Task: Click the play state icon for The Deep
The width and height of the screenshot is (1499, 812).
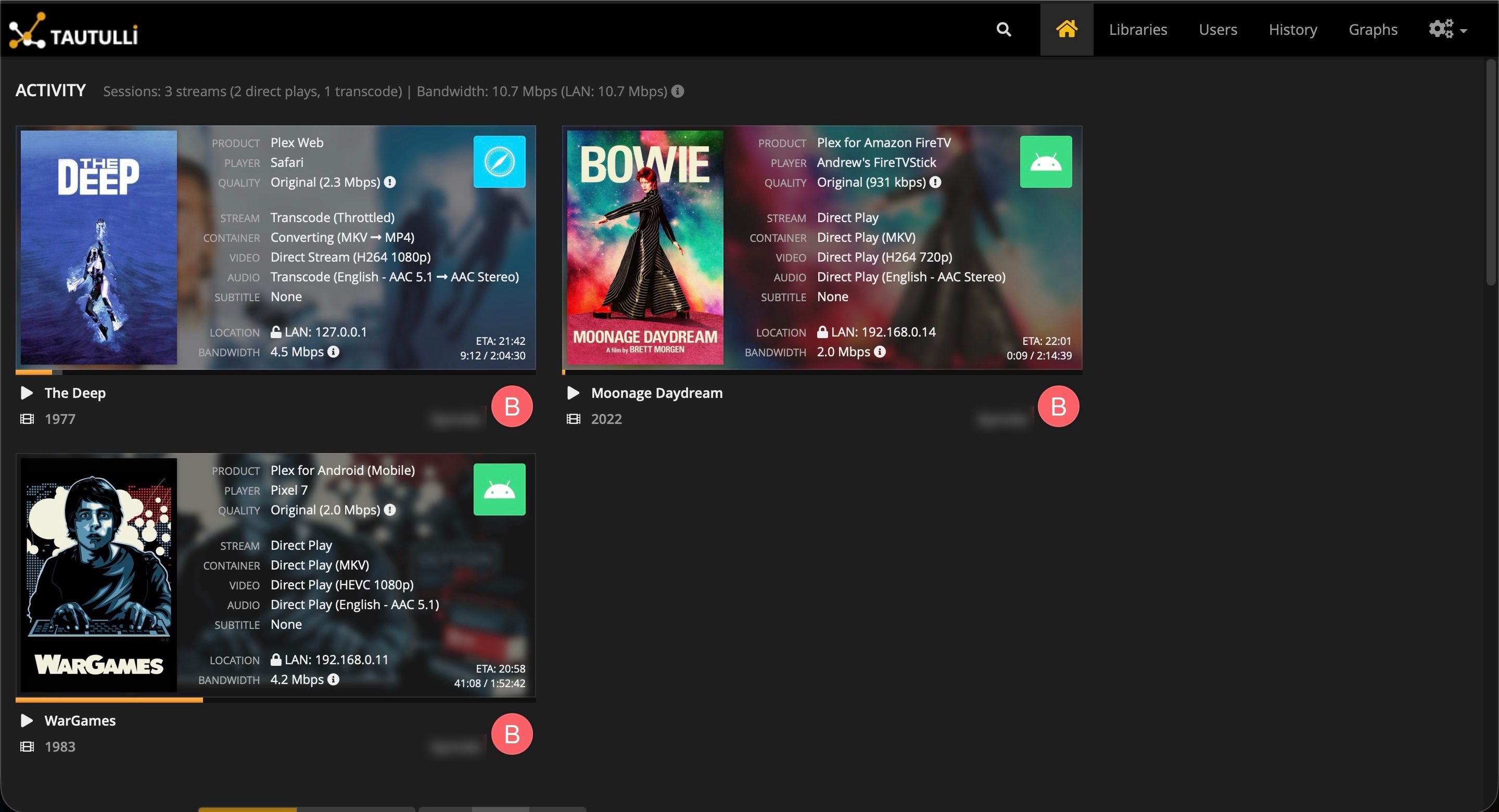Action: click(x=26, y=393)
